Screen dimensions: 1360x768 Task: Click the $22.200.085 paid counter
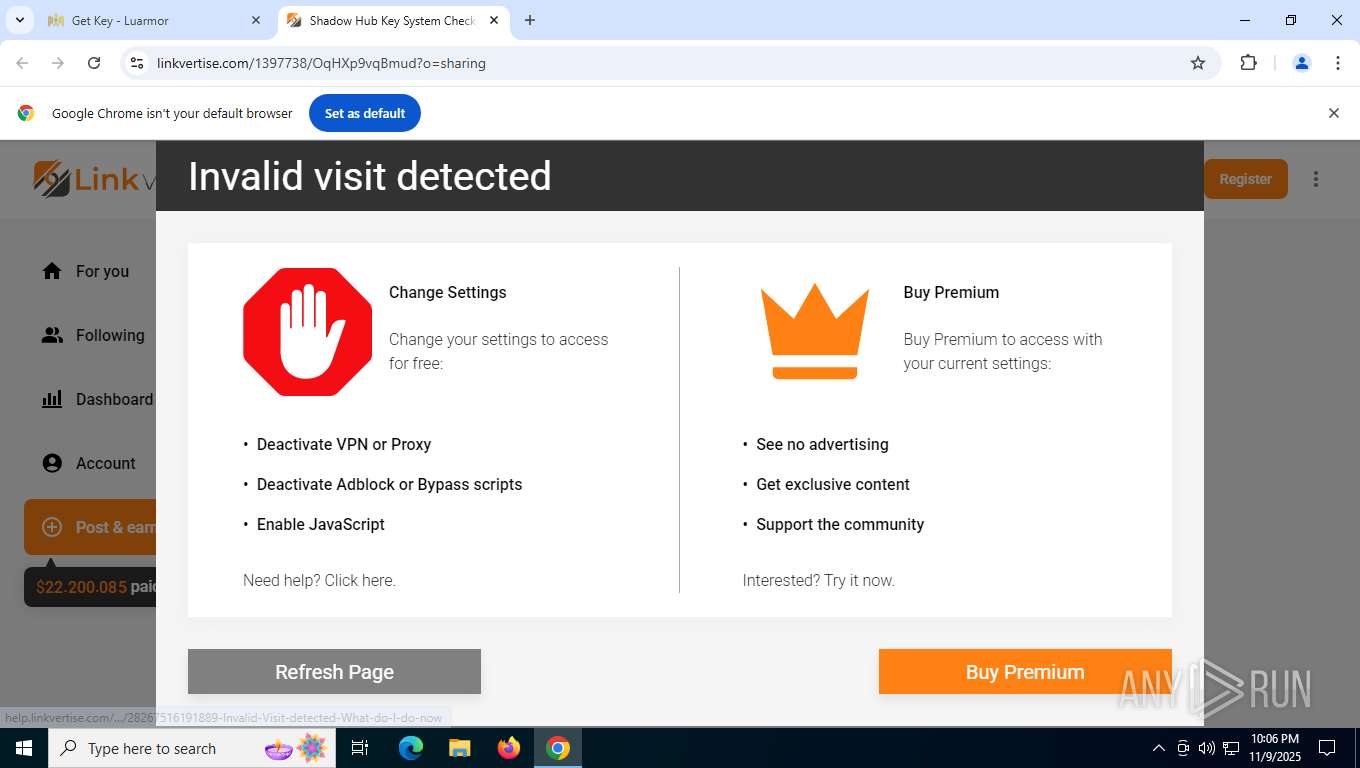[x=92, y=587]
